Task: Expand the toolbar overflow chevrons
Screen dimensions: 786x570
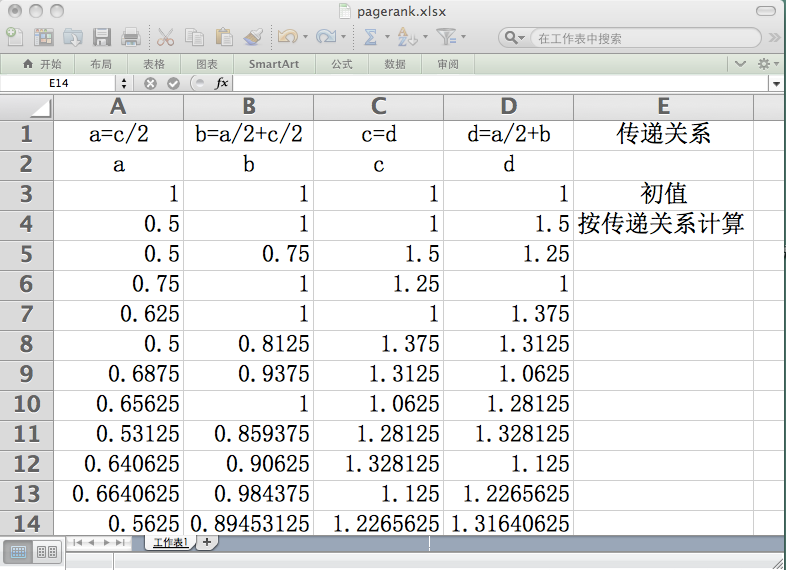Action: coord(774,38)
